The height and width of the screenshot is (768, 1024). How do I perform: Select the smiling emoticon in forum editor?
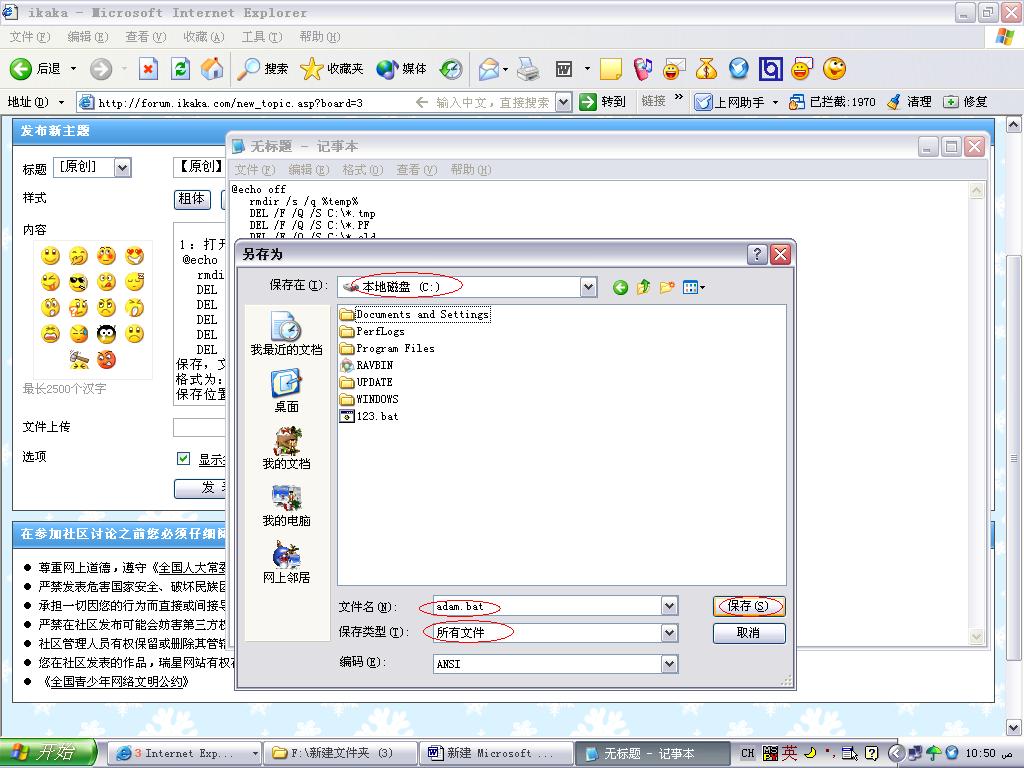[50, 255]
